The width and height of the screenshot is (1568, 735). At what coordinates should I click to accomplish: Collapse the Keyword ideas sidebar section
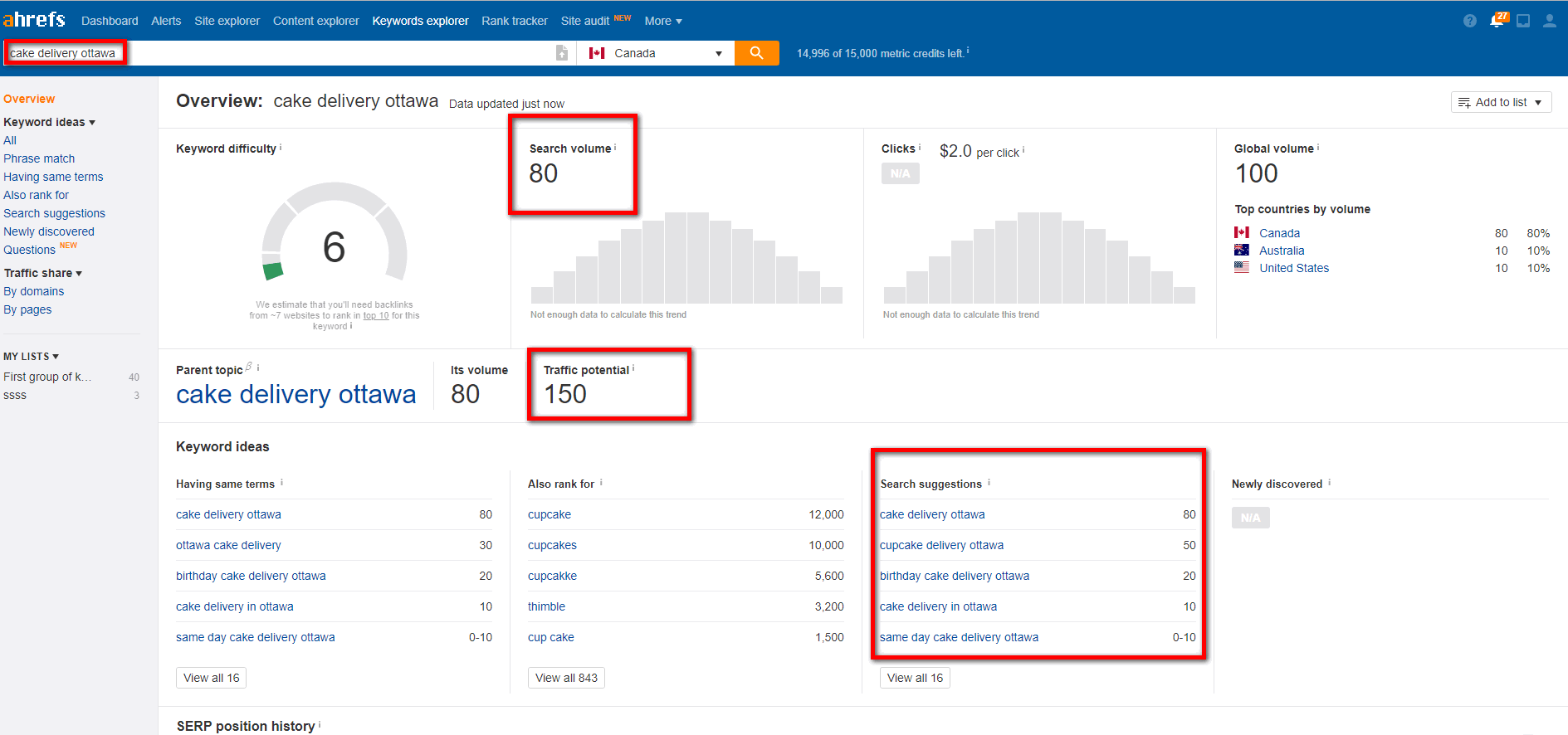(x=49, y=122)
